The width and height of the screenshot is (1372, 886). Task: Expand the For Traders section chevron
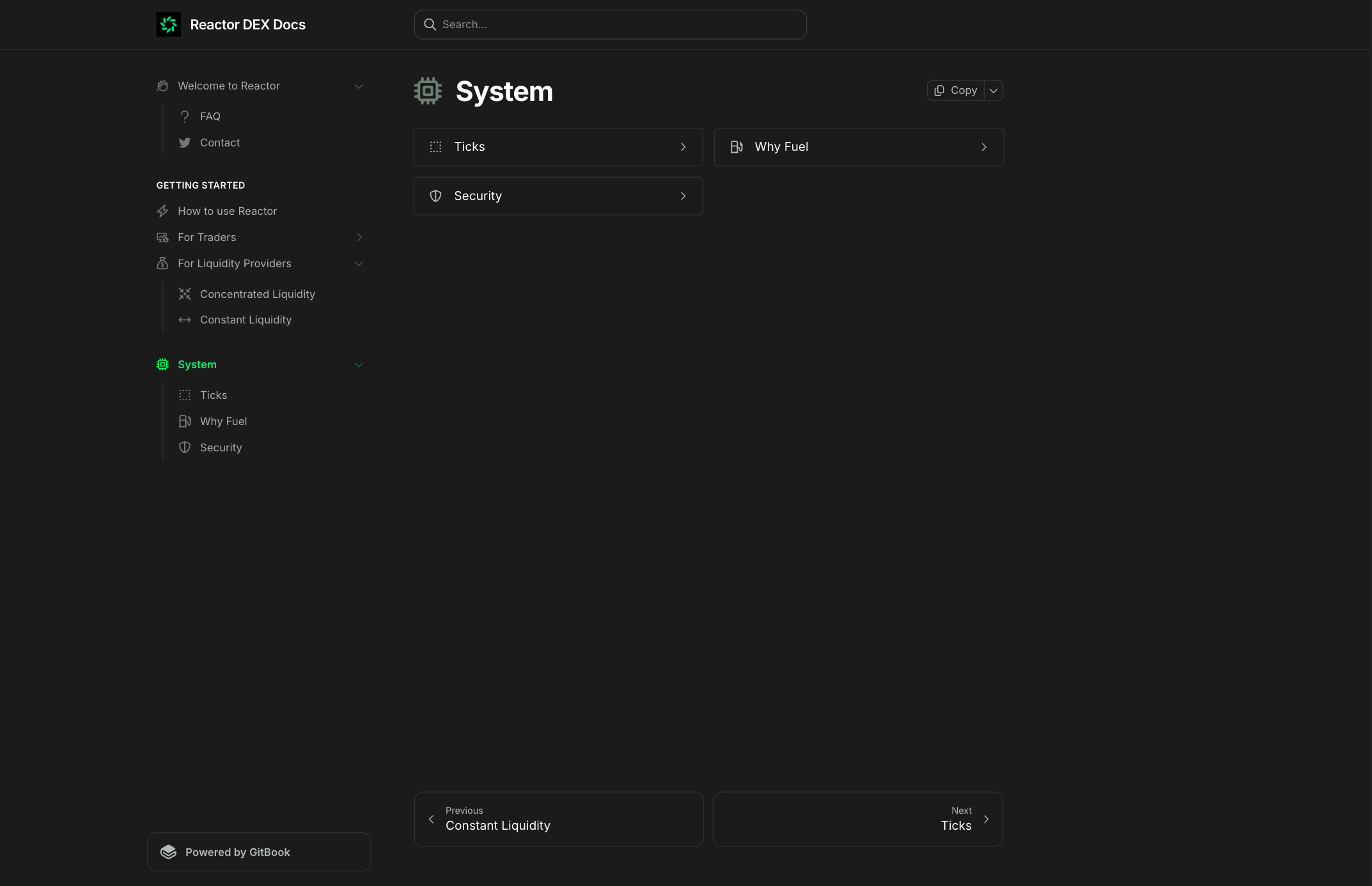point(359,237)
